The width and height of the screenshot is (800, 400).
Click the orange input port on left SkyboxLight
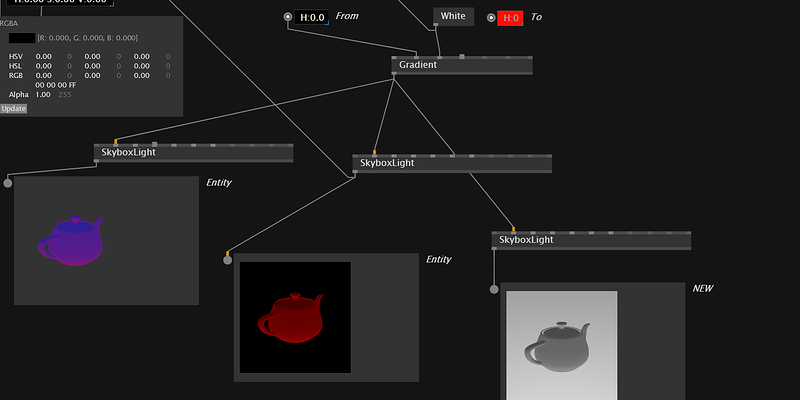click(116, 142)
